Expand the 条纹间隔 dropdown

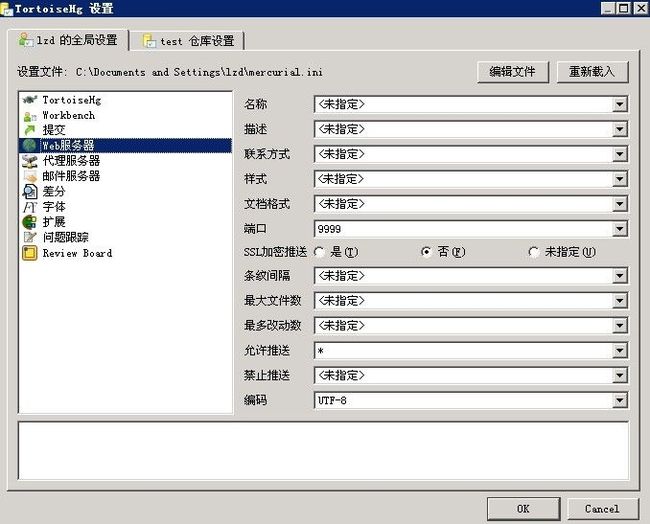pyautogui.click(x=619, y=276)
